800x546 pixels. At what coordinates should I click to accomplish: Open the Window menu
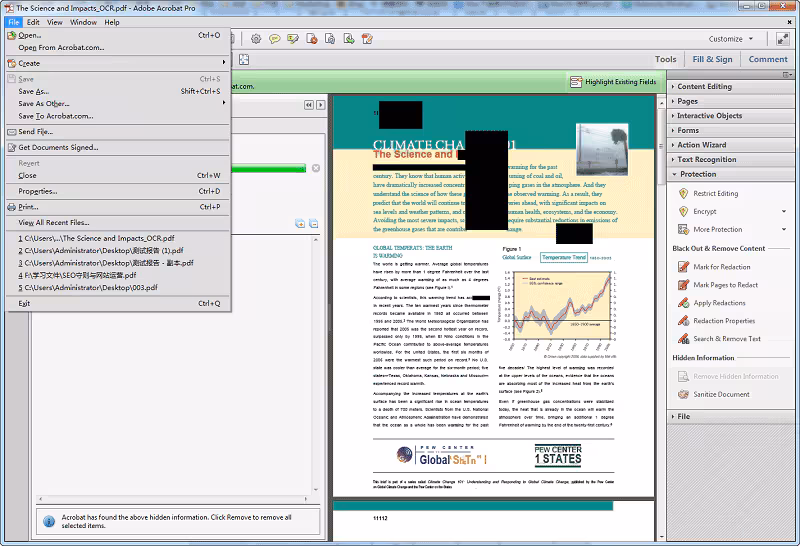(x=83, y=22)
